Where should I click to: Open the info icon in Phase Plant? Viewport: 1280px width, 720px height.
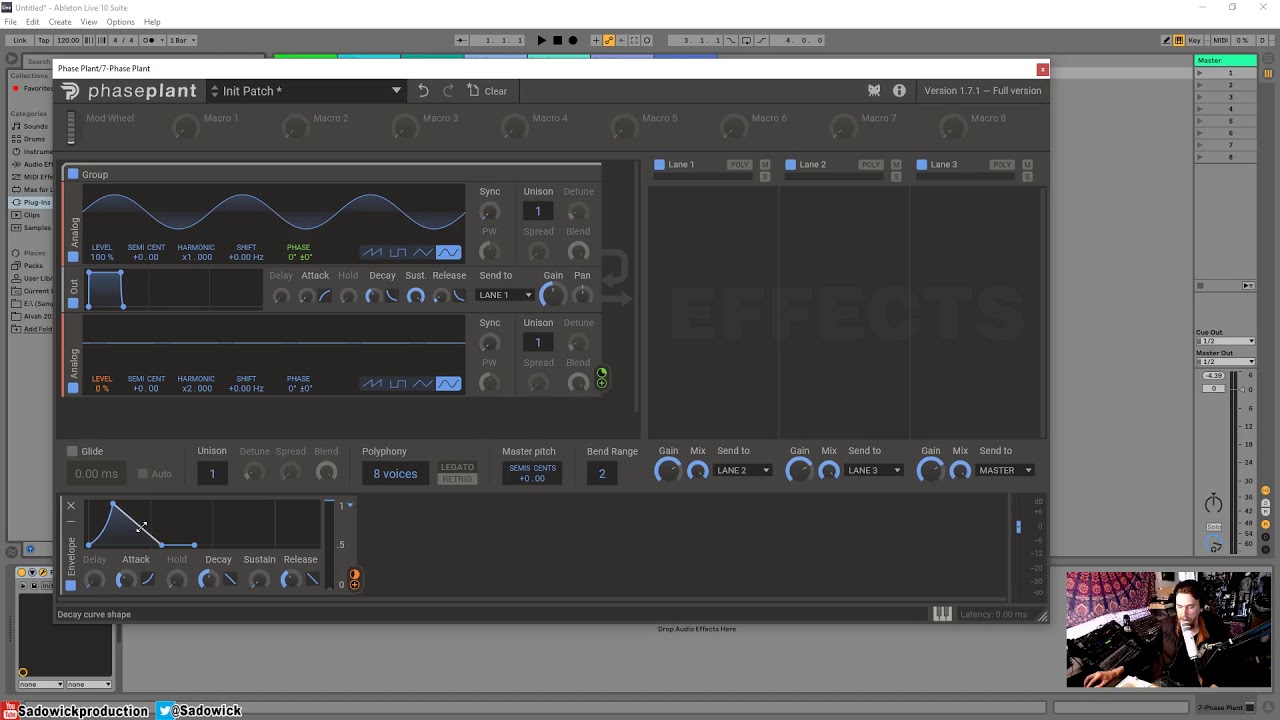(x=899, y=91)
